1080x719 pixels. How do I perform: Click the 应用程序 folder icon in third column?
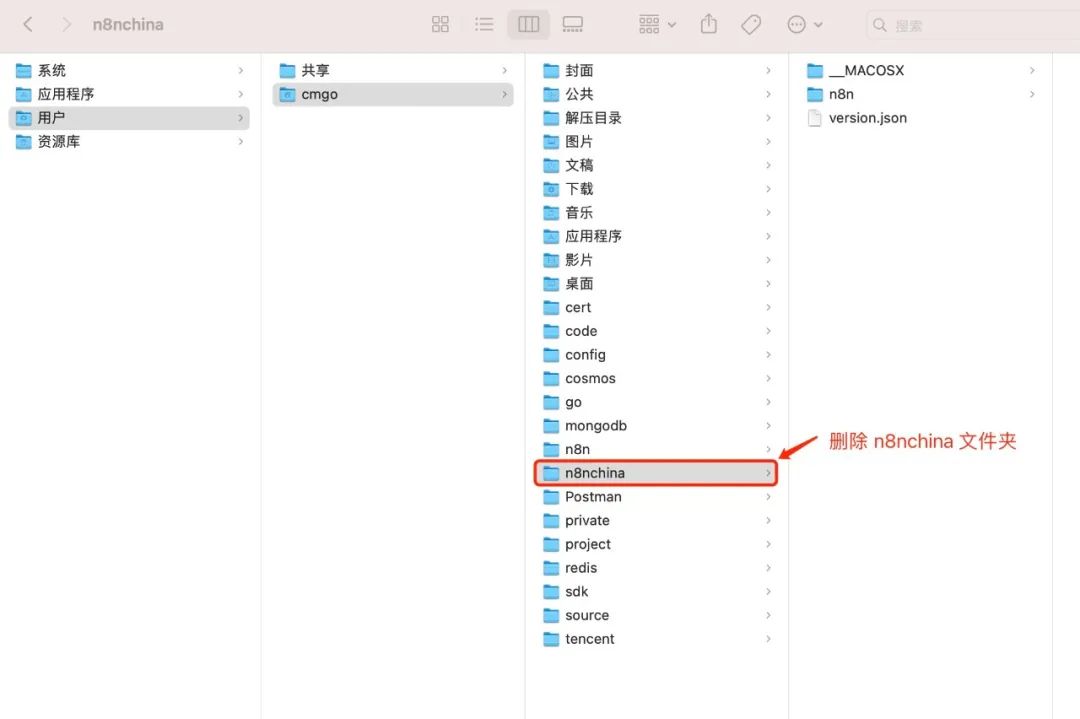pyautogui.click(x=551, y=236)
